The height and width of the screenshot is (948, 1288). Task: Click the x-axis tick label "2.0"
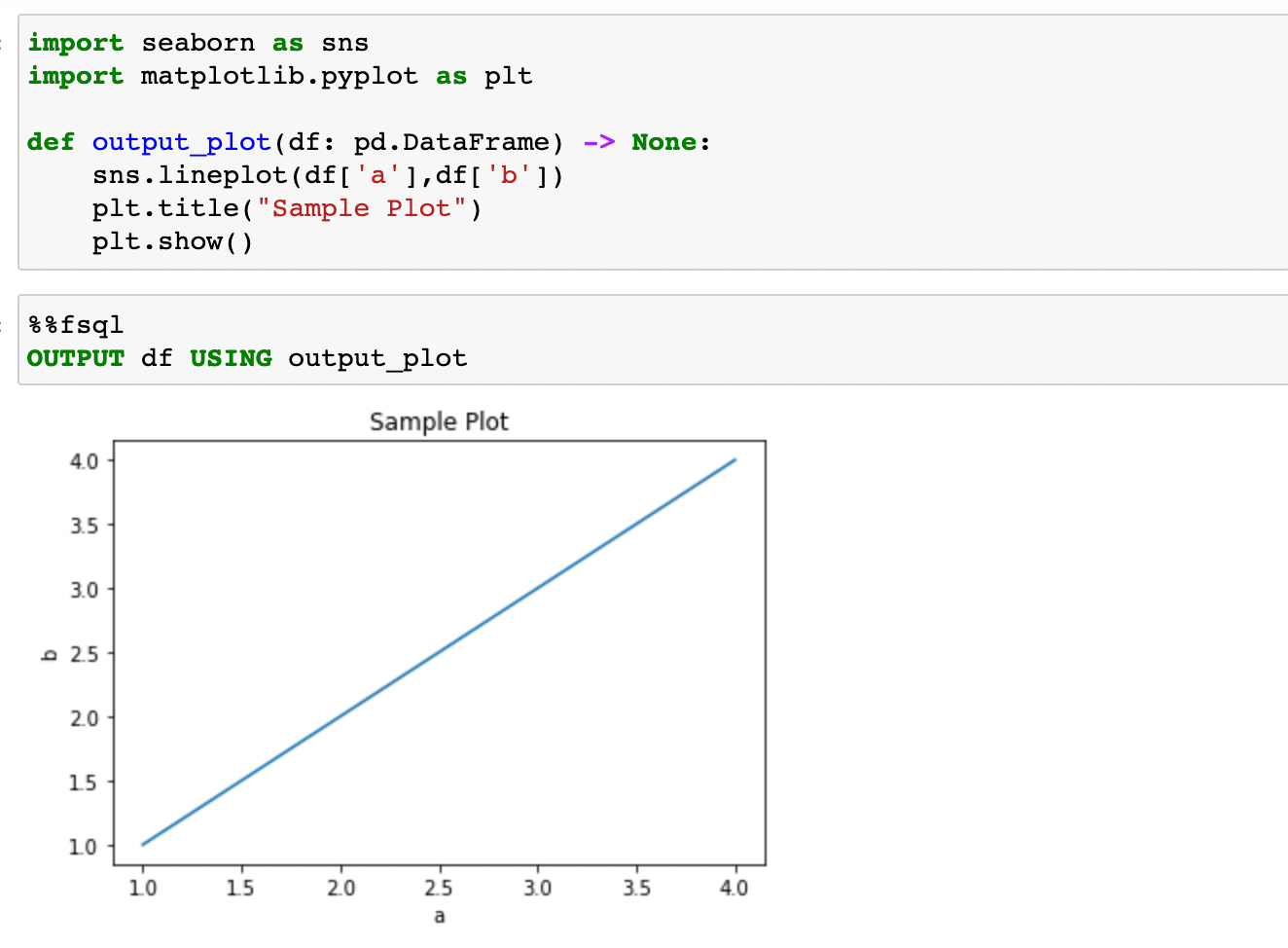pyautogui.click(x=340, y=888)
